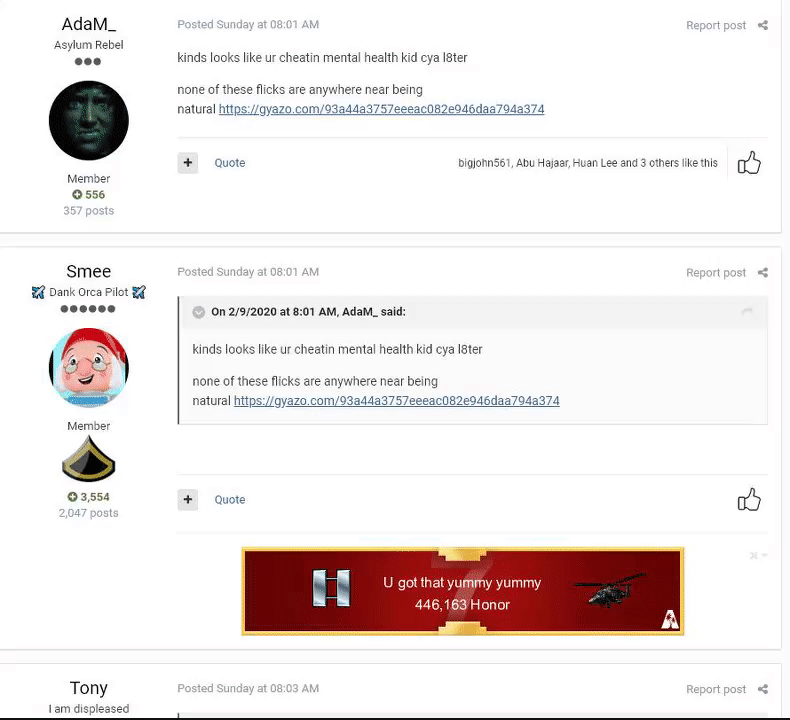Toggle multiquote plus on AdaM_'s post
The height and width of the screenshot is (720, 790).
click(187, 163)
